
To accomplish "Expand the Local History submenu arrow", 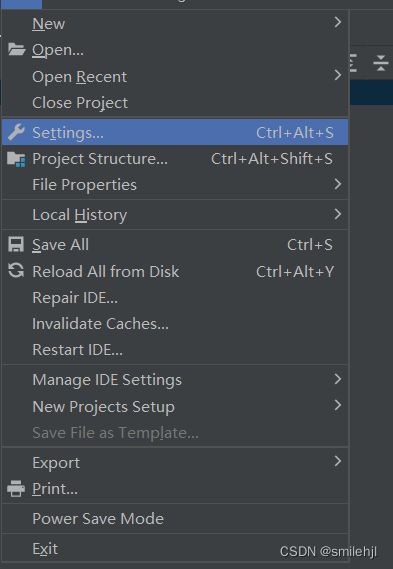I will [337, 214].
